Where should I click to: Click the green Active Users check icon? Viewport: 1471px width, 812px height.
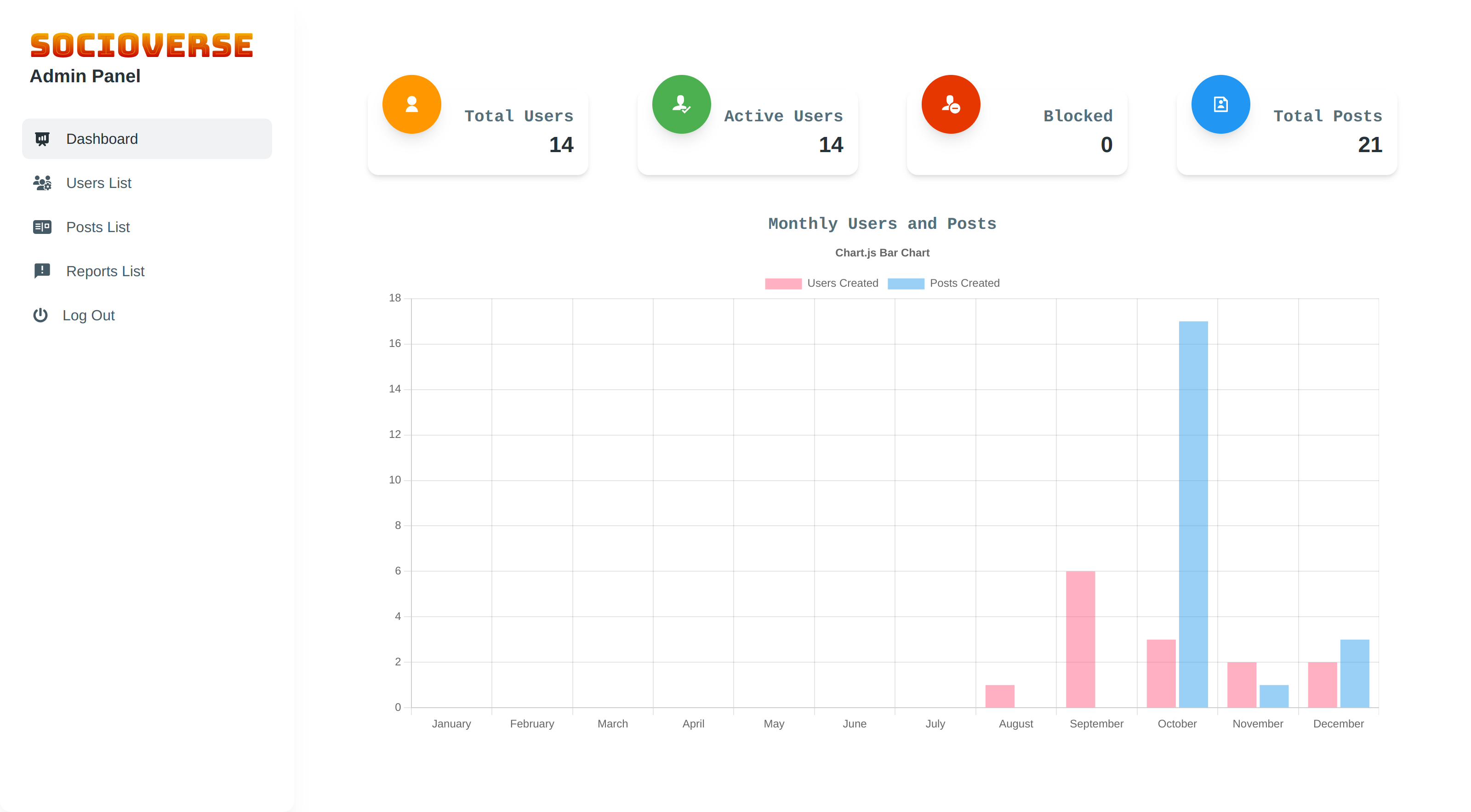681,104
